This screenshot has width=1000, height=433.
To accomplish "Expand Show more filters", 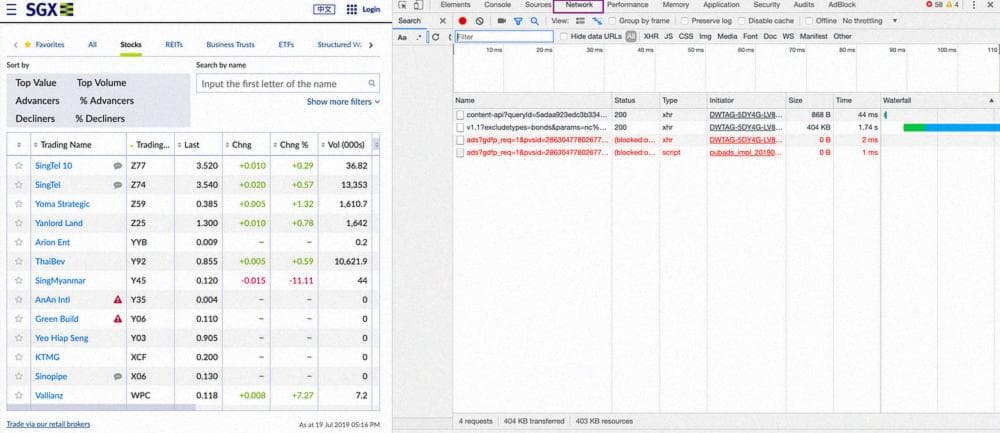I will 343,102.
